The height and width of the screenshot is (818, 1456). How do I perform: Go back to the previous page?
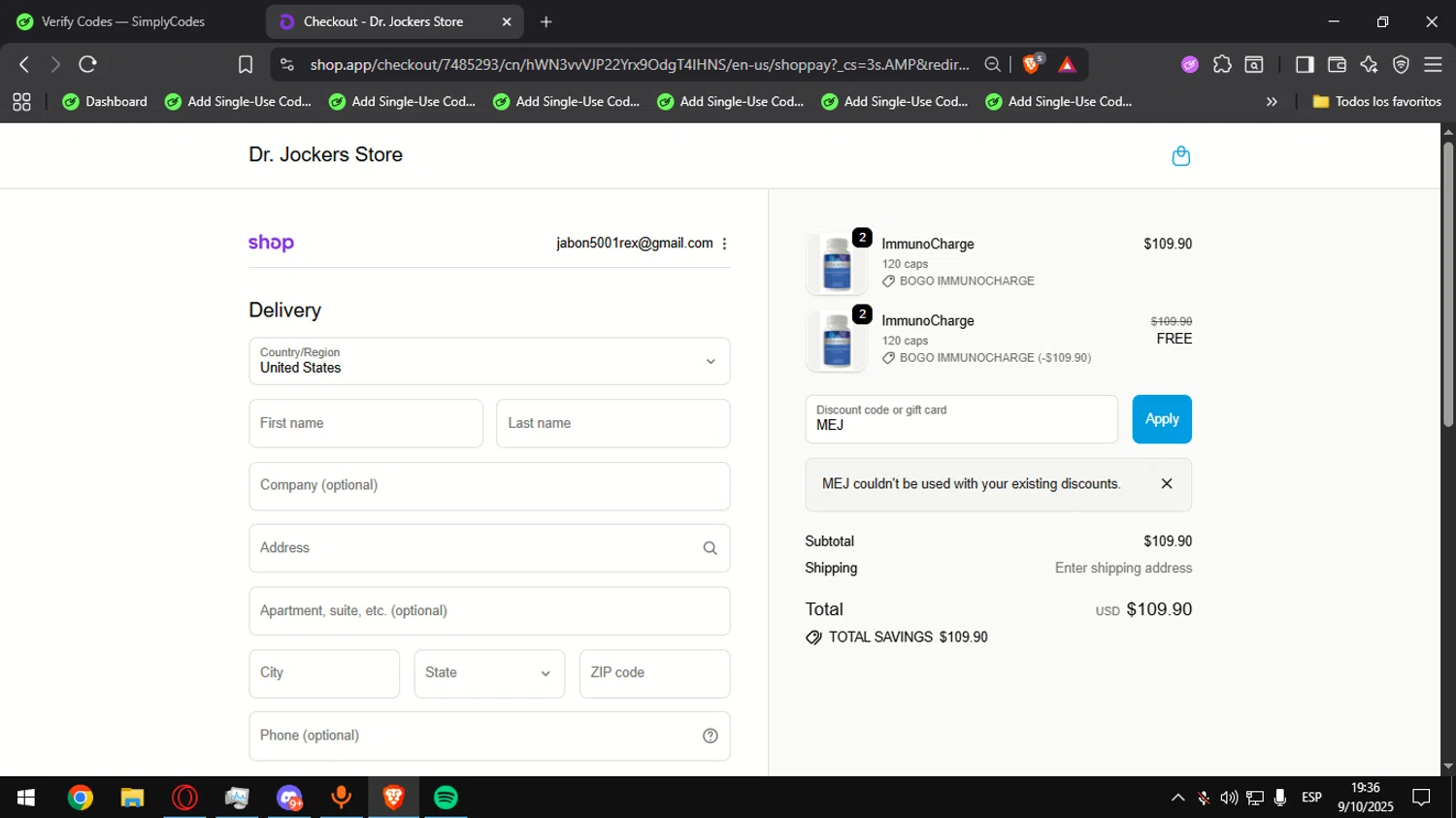point(24,64)
